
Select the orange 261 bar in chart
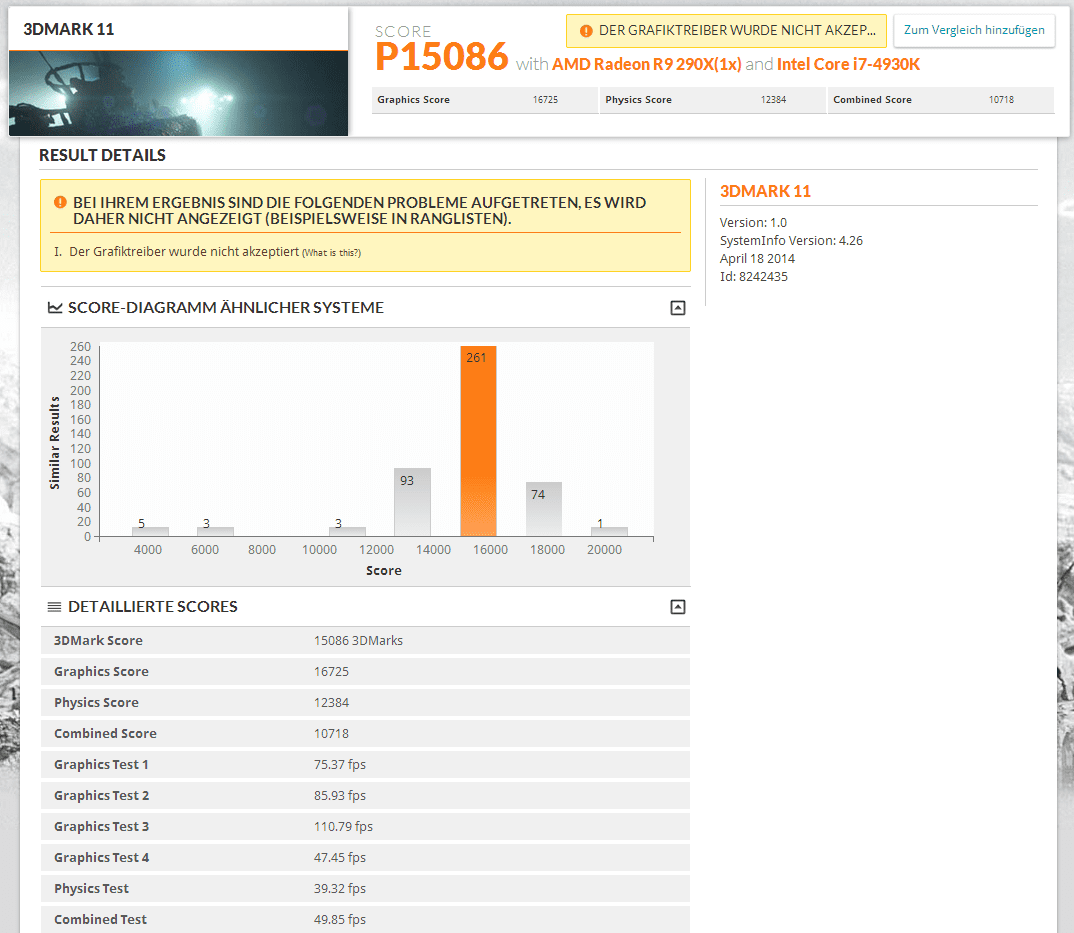478,441
